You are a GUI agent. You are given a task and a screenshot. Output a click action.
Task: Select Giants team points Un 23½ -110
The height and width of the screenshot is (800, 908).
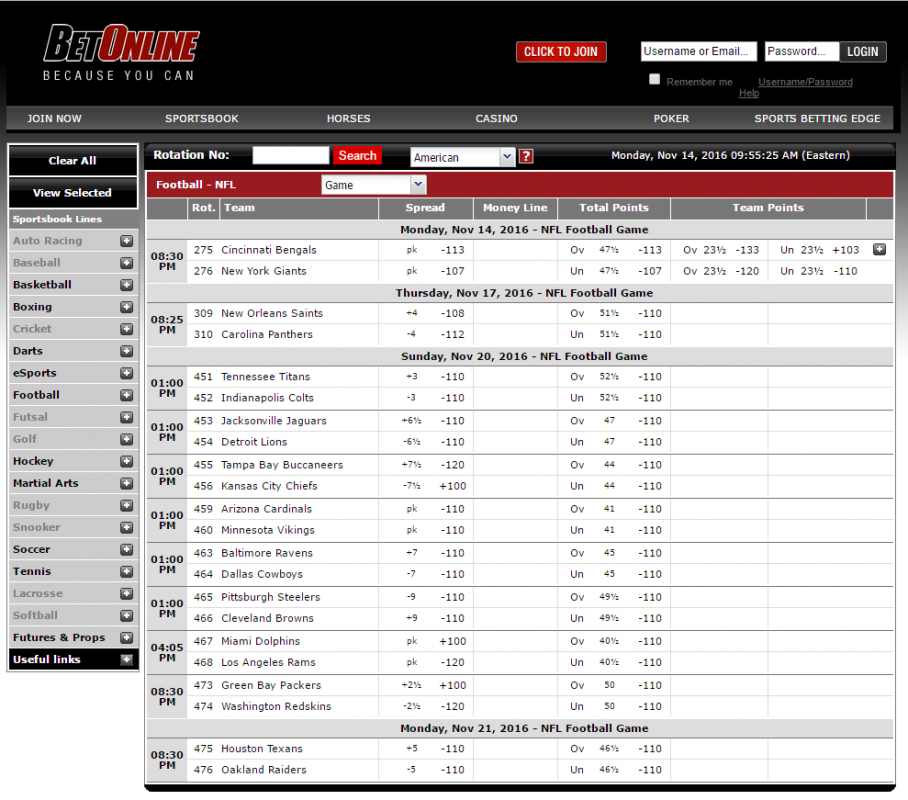818,271
